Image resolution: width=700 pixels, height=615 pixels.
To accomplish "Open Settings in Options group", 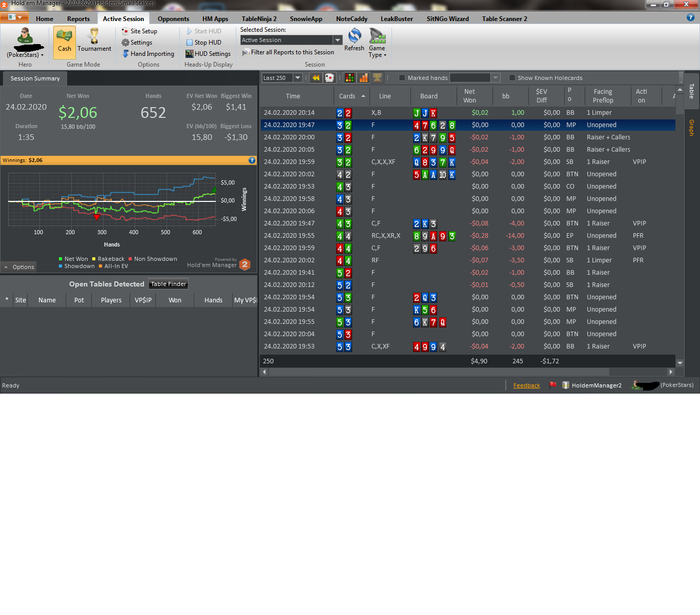I will point(137,42).
